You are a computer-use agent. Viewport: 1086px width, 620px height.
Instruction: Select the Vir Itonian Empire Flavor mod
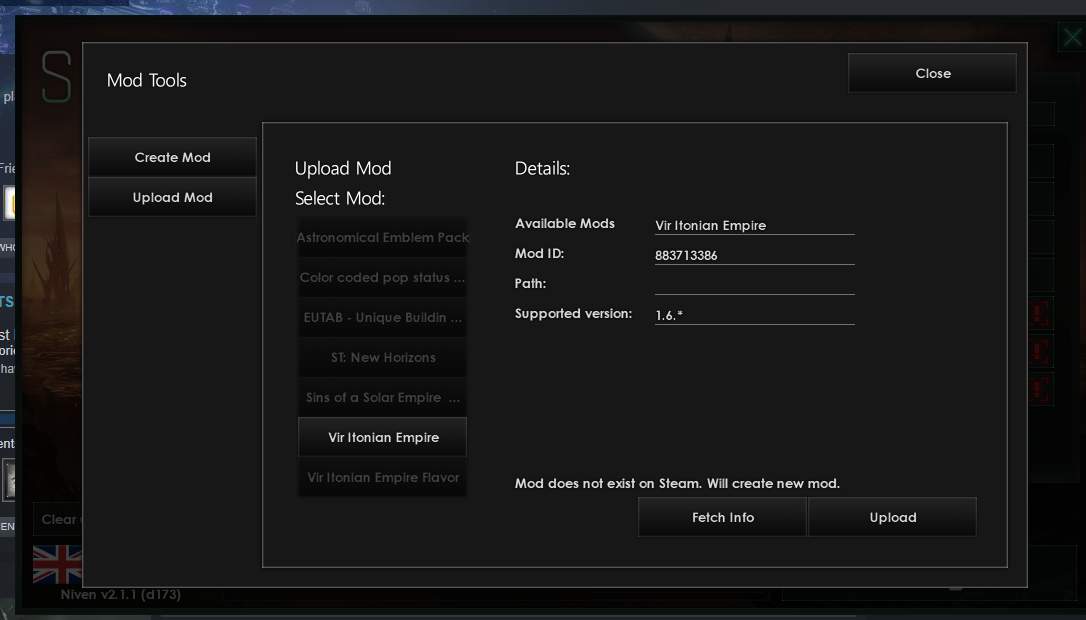coord(382,477)
